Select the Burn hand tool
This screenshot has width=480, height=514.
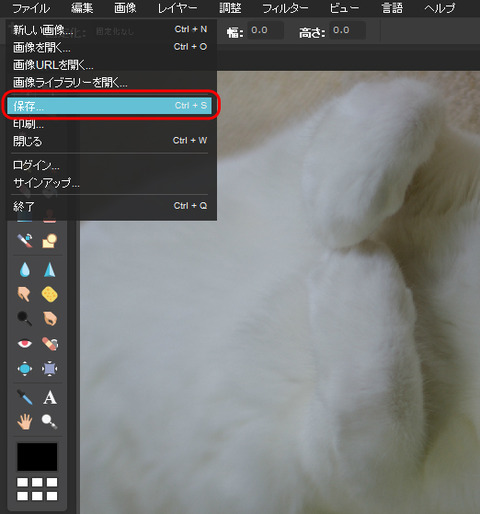coord(50,319)
